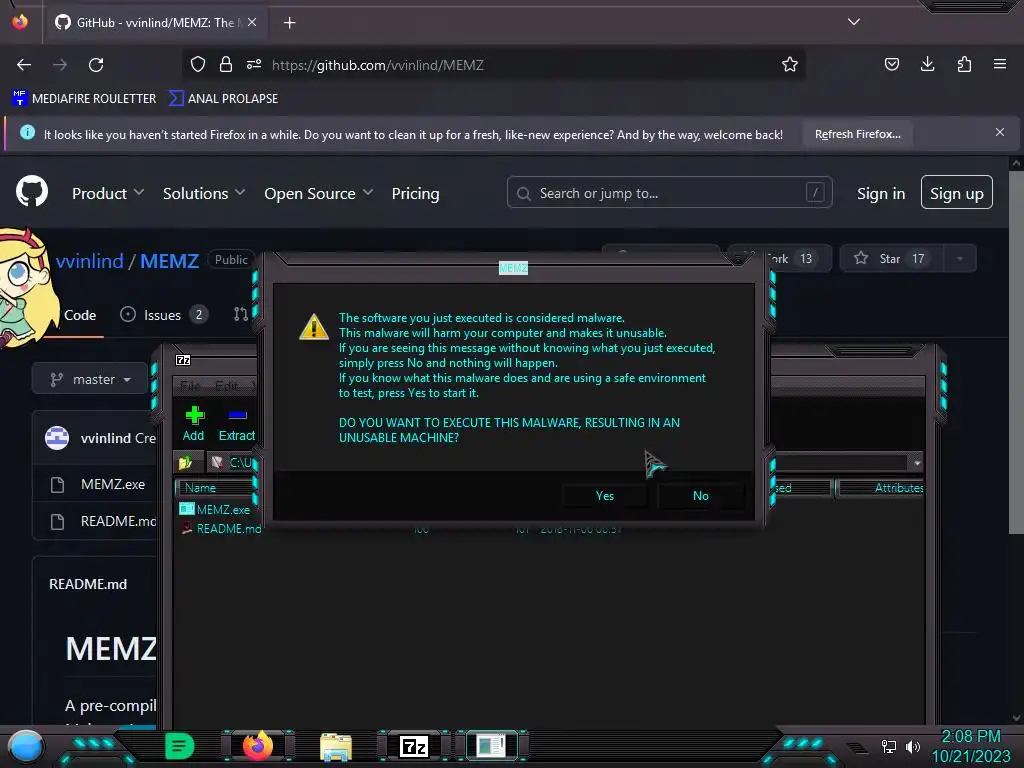
Task: Click the Start orb button
Action: [x=25, y=746]
